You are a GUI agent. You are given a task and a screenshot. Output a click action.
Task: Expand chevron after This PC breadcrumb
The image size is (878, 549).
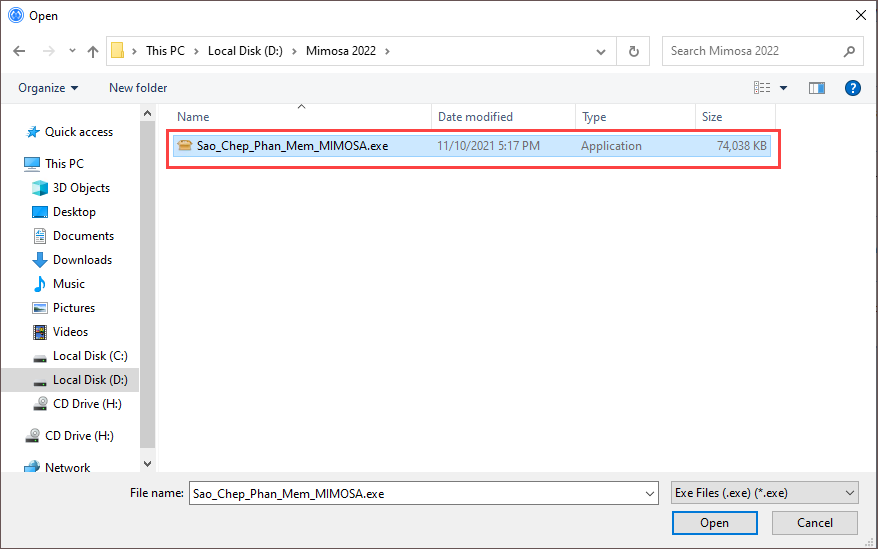point(196,51)
